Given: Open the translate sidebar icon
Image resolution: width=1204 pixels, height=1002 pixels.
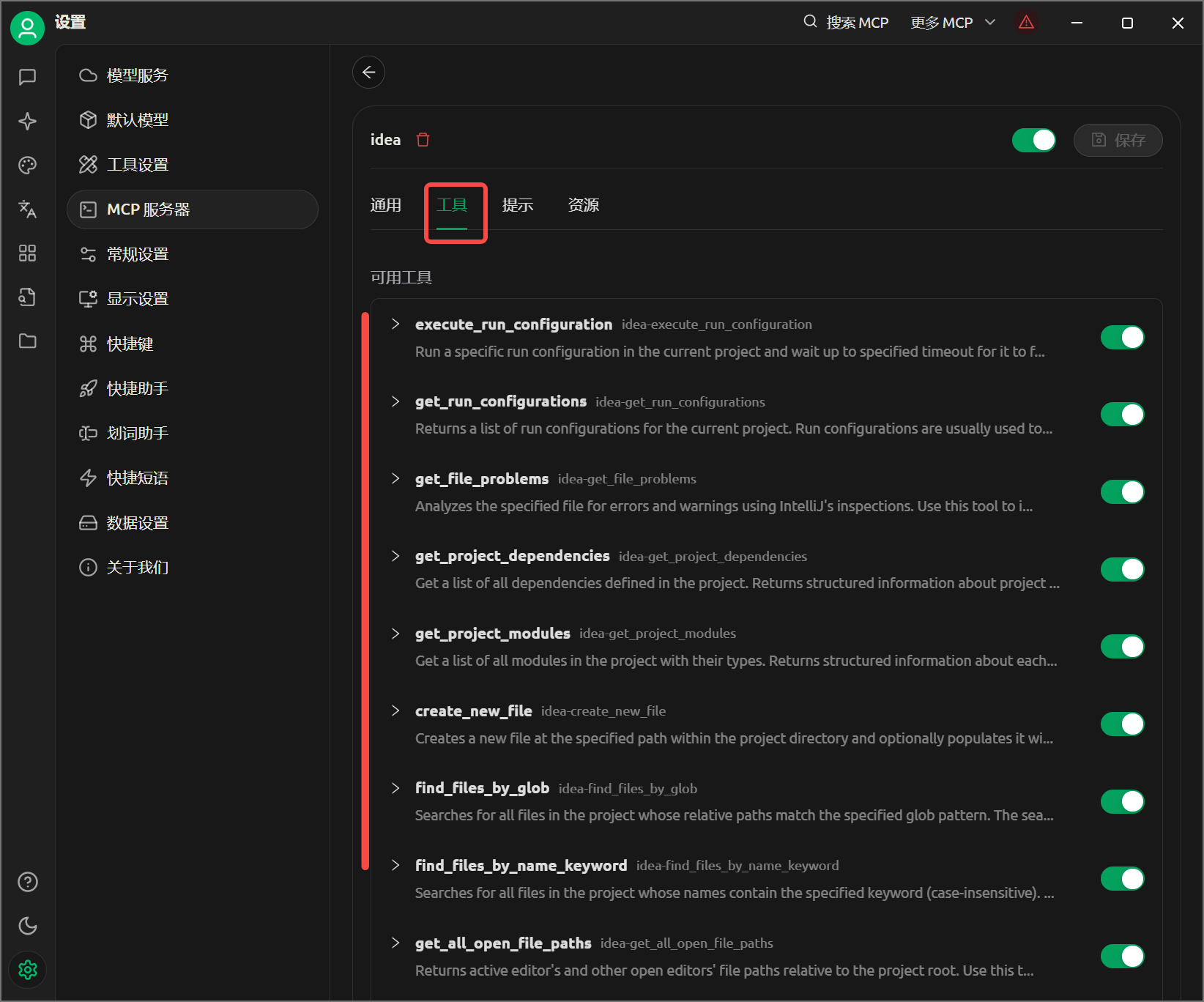Looking at the screenshot, I should point(28,209).
